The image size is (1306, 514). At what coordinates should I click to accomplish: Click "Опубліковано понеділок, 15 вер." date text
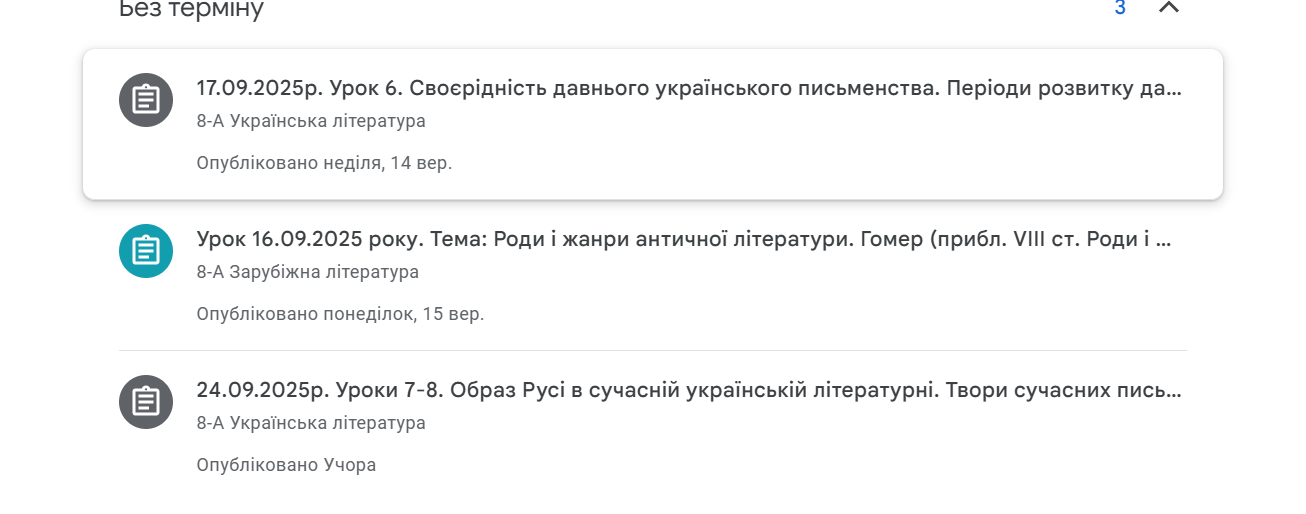340,314
